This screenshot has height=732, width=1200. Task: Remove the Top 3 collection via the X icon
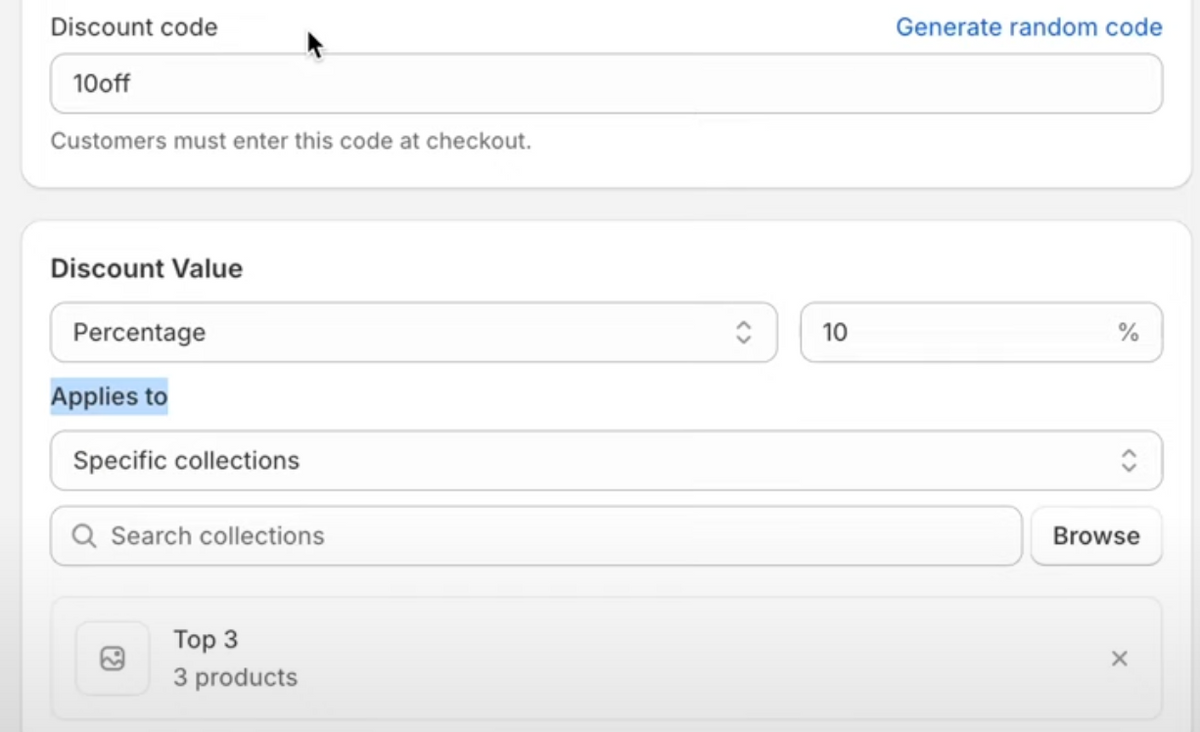click(1119, 659)
